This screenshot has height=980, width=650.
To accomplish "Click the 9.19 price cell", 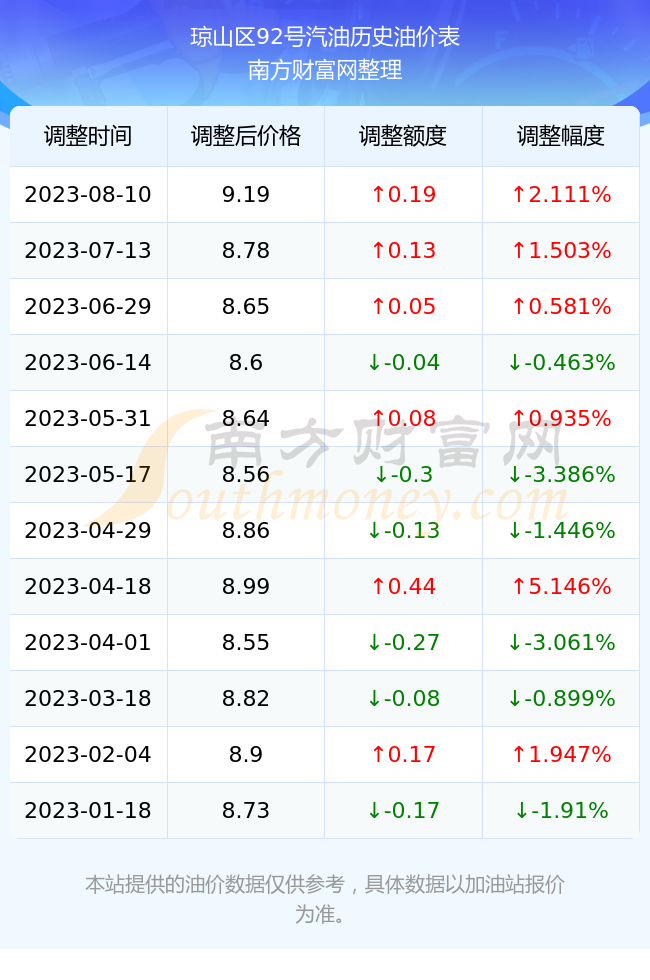I will point(246,194).
